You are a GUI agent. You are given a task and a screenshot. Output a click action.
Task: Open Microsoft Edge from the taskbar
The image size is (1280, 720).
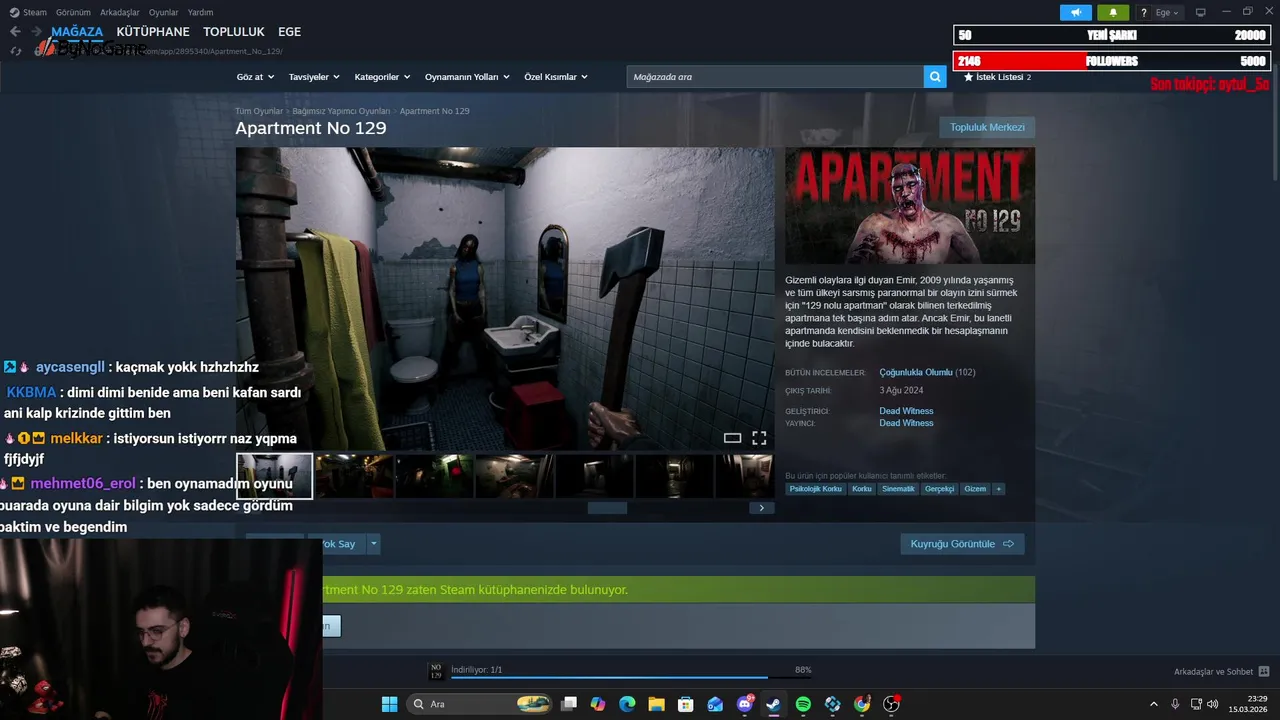click(x=627, y=704)
